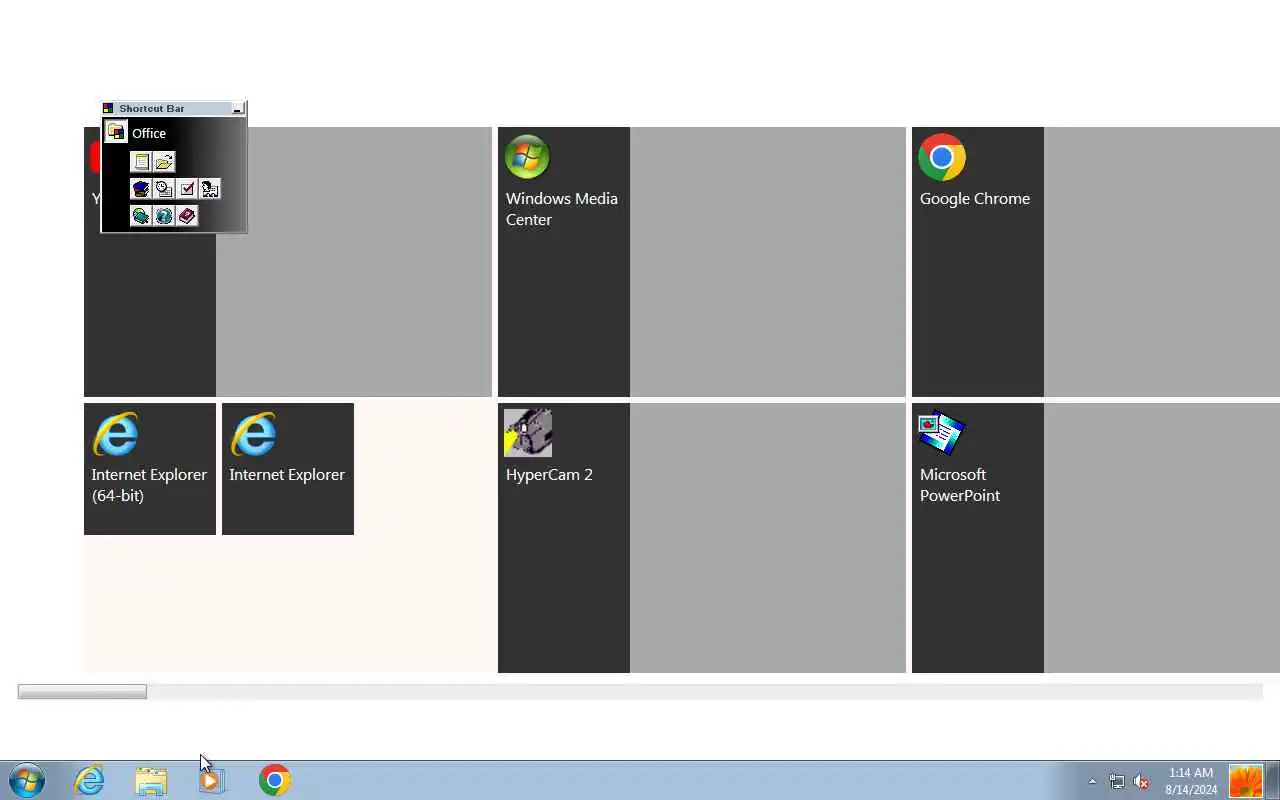Click the horizontal scrollbar thumb

(x=82, y=692)
